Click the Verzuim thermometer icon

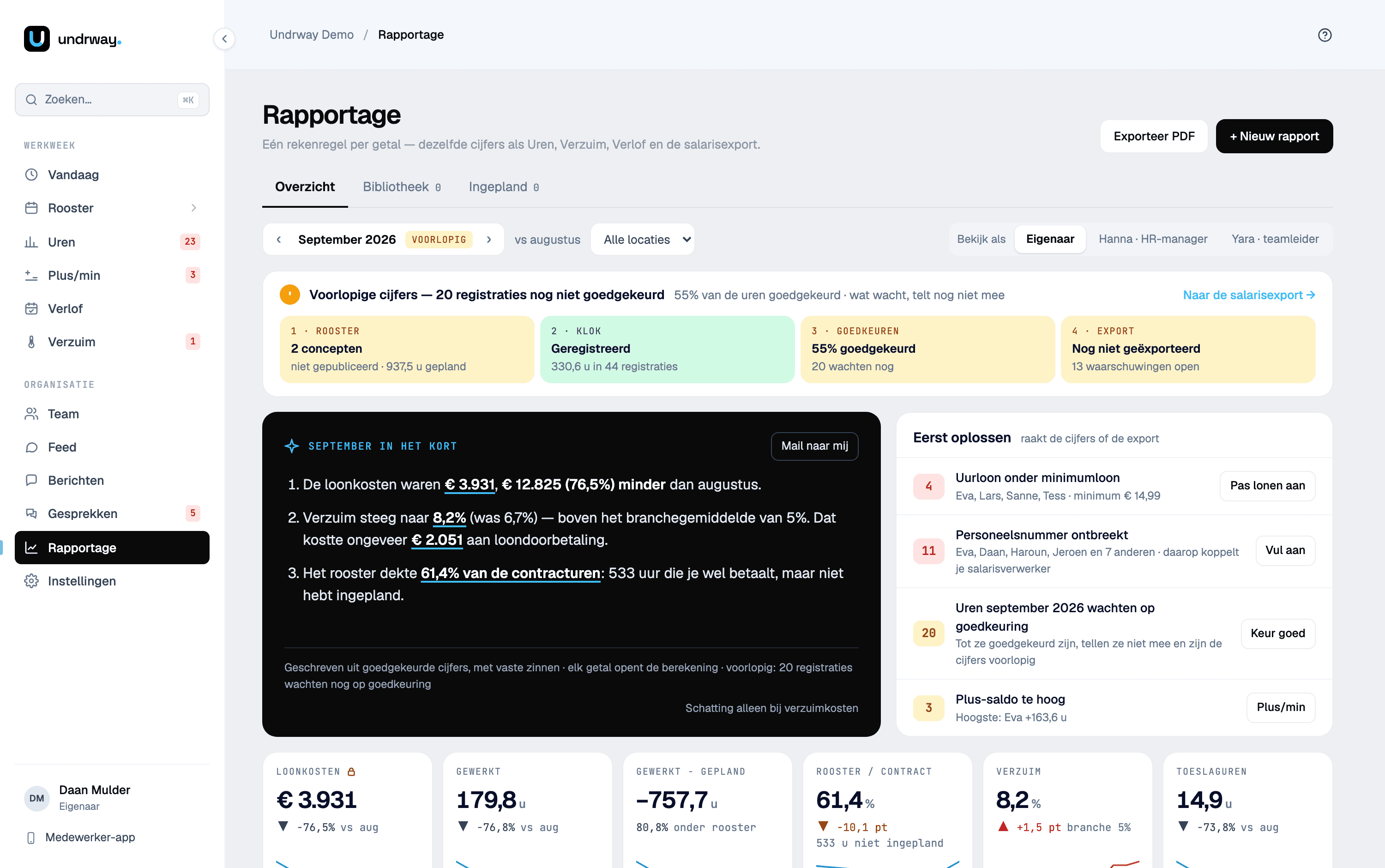click(x=31, y=342)
